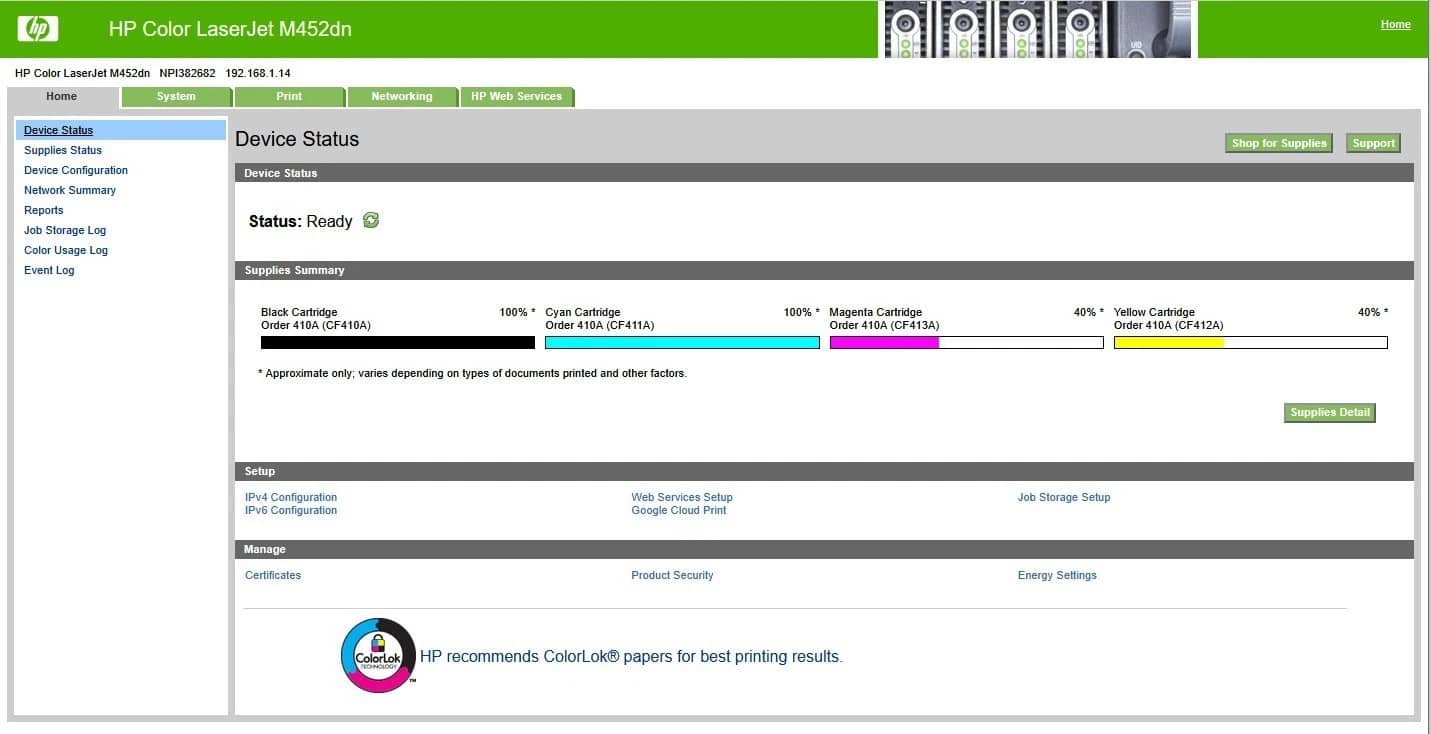Click the NPI382682 hostname text
The height and width of the screenshot is (734, 1431).
[188, 73]
